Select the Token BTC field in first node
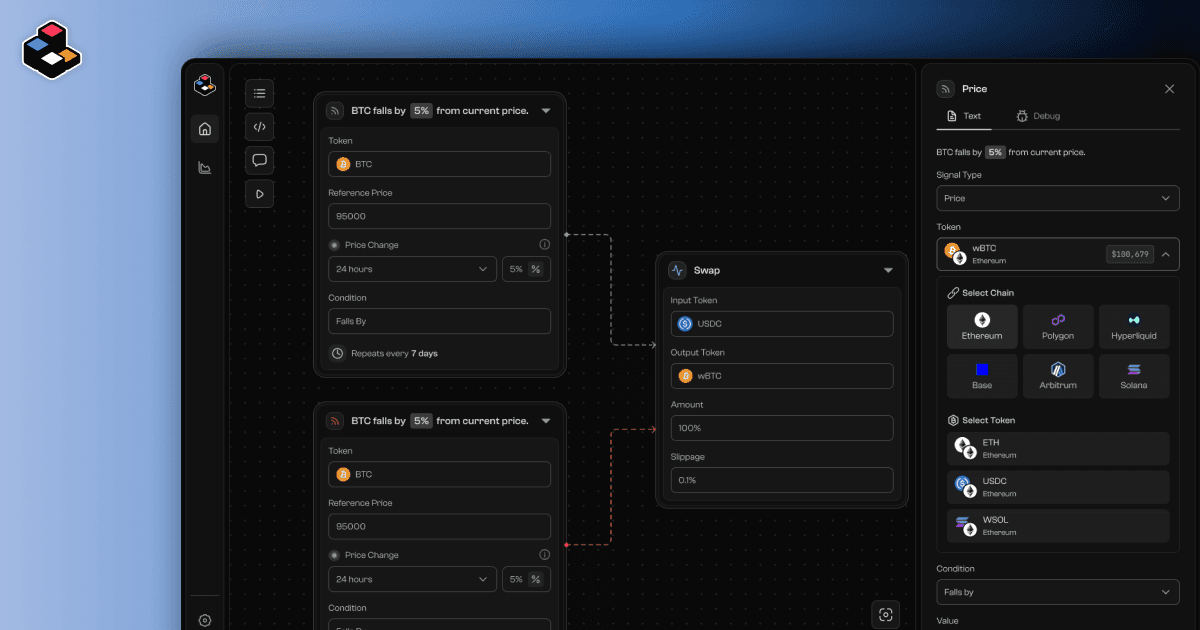 439,164
